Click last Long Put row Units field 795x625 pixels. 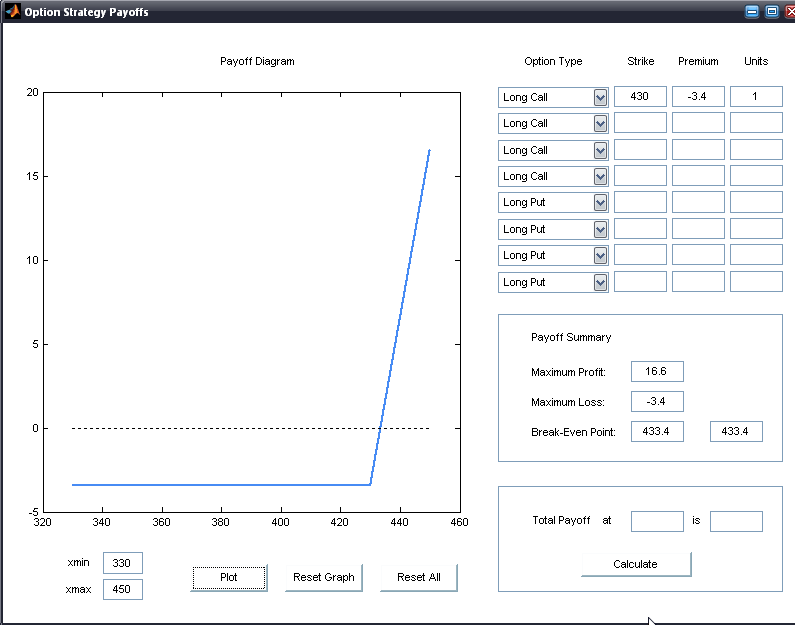pos(756,281)
